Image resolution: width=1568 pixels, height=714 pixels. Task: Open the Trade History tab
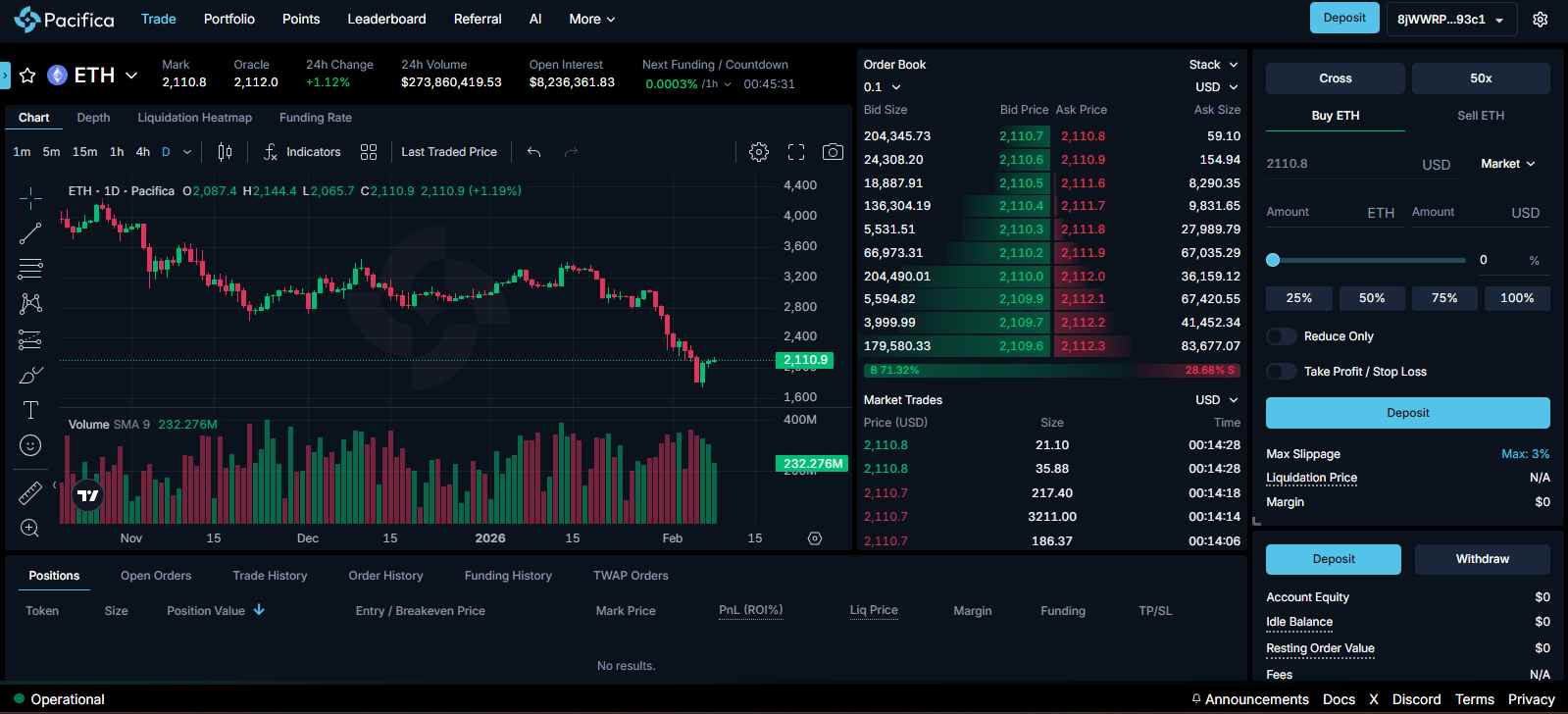[270, 576]
